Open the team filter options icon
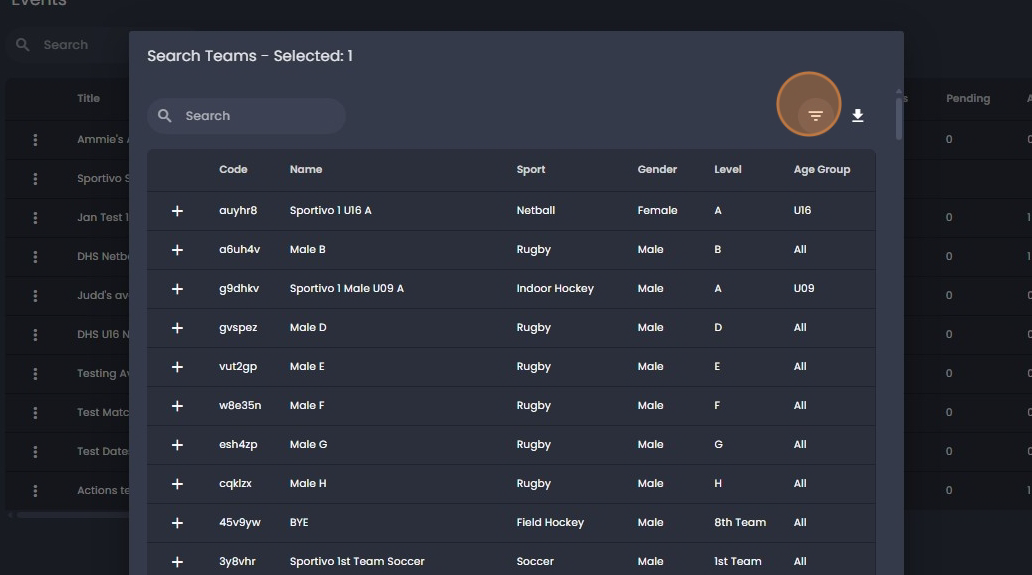This screenshot has width=1032, height=575. (815, 116)
